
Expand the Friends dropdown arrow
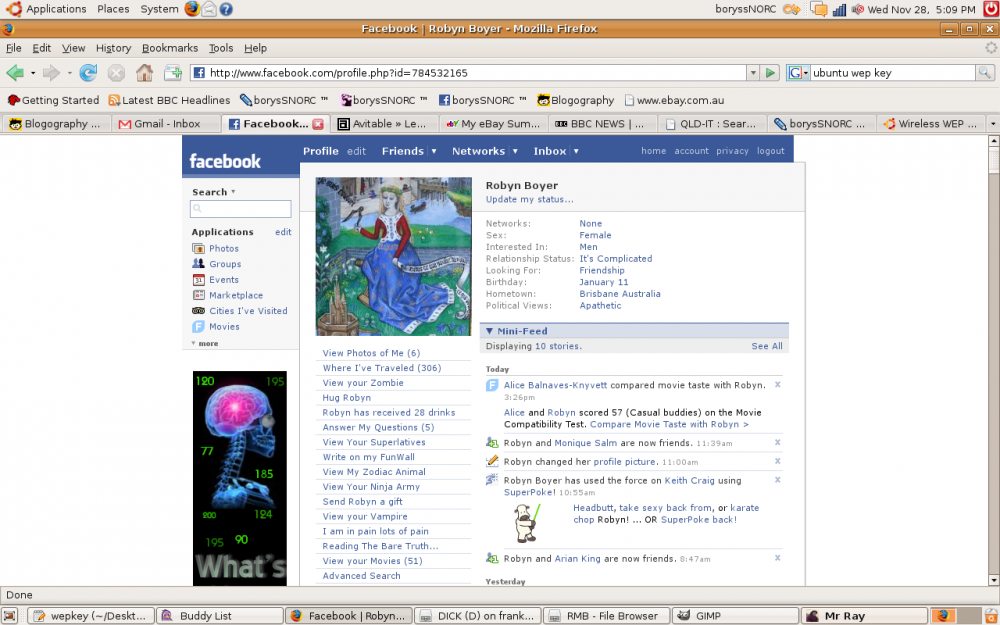pos(434,151)
